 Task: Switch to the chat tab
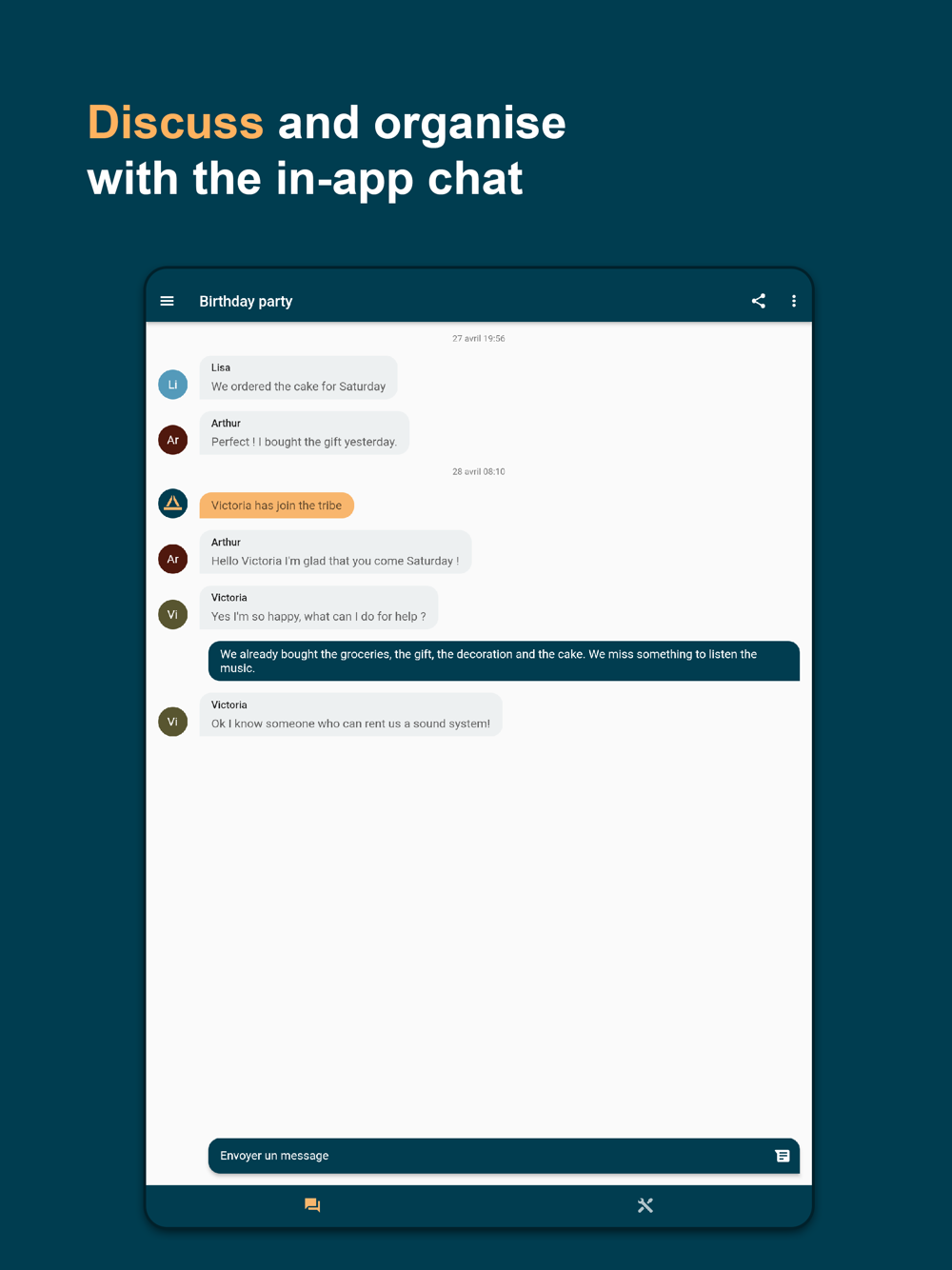pos(312,1205)
